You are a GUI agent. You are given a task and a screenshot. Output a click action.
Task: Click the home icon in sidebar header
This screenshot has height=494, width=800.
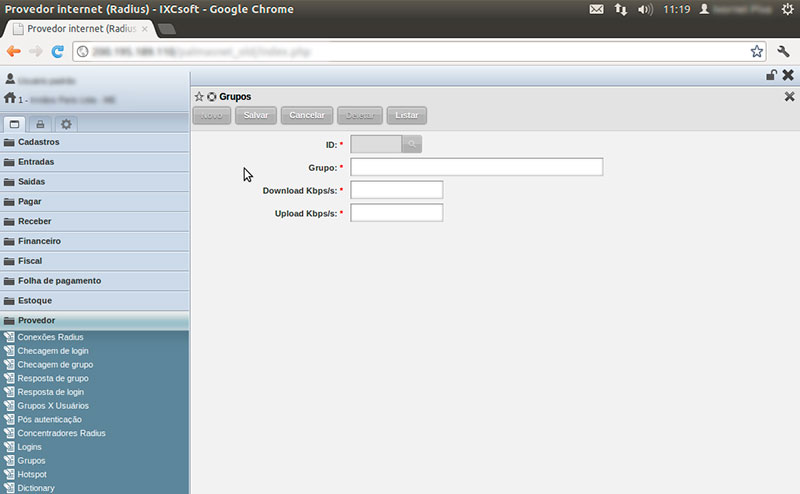pyautogui.click(x=10, y=97)
